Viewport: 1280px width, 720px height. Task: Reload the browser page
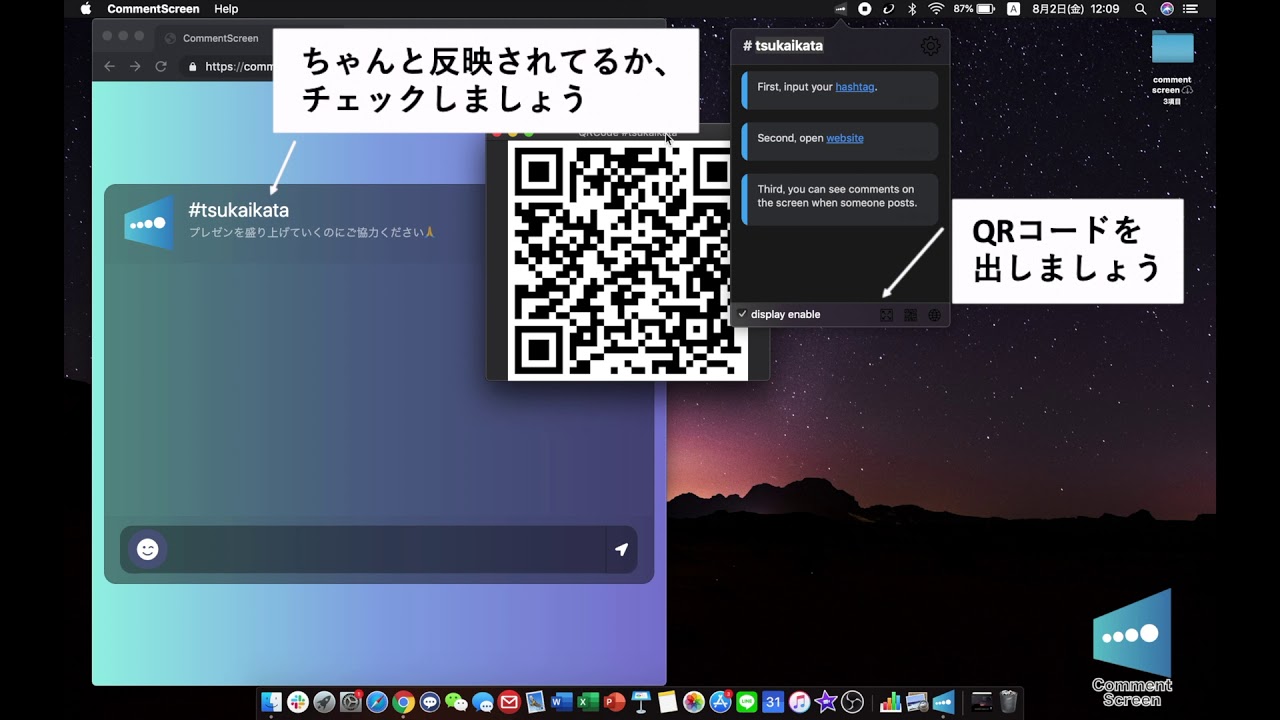coord(160,66)
